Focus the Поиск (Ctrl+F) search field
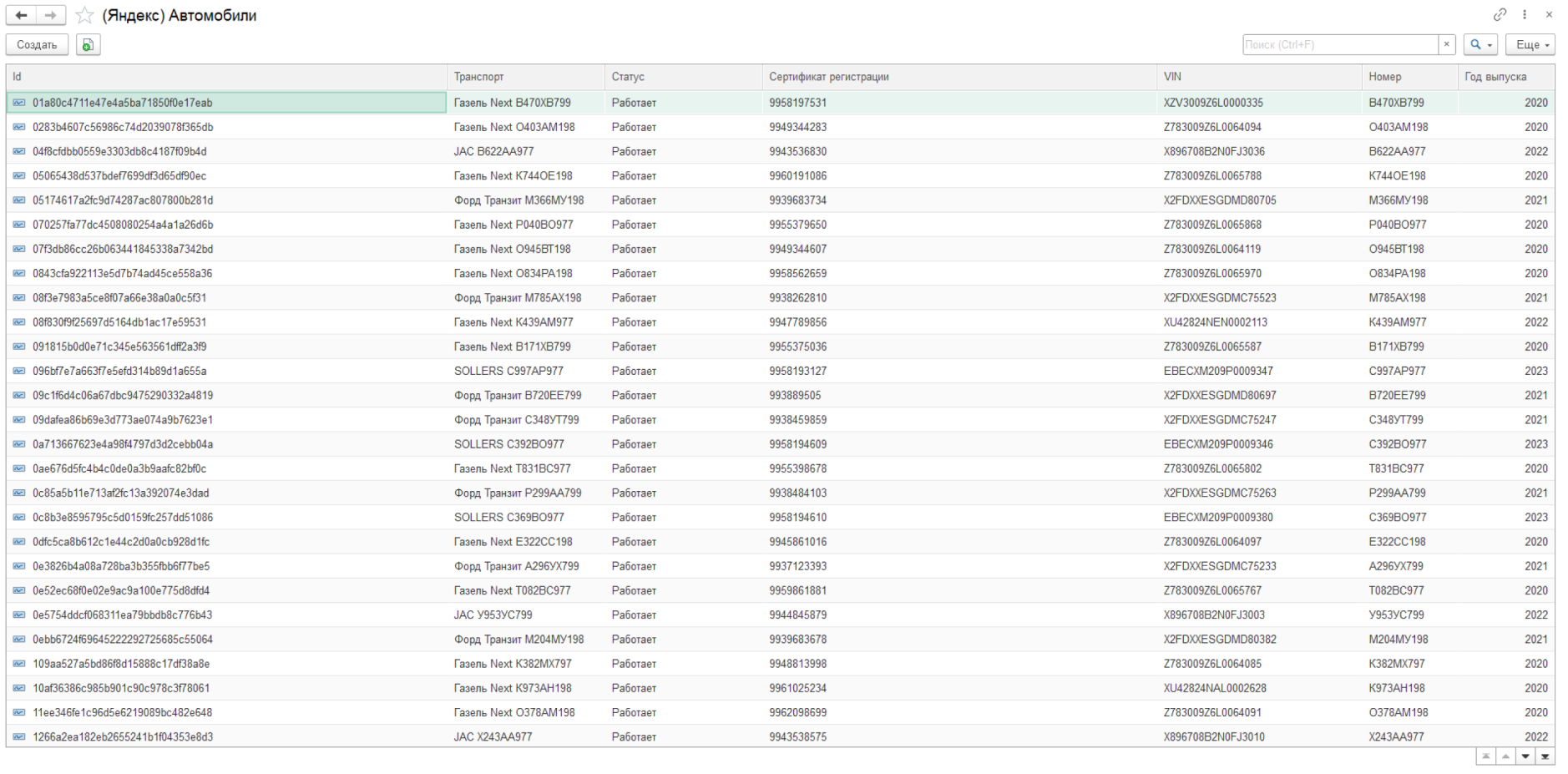Image resolution: width=1568 pixels, height=774 pixels. click(x=1340, y=45)
